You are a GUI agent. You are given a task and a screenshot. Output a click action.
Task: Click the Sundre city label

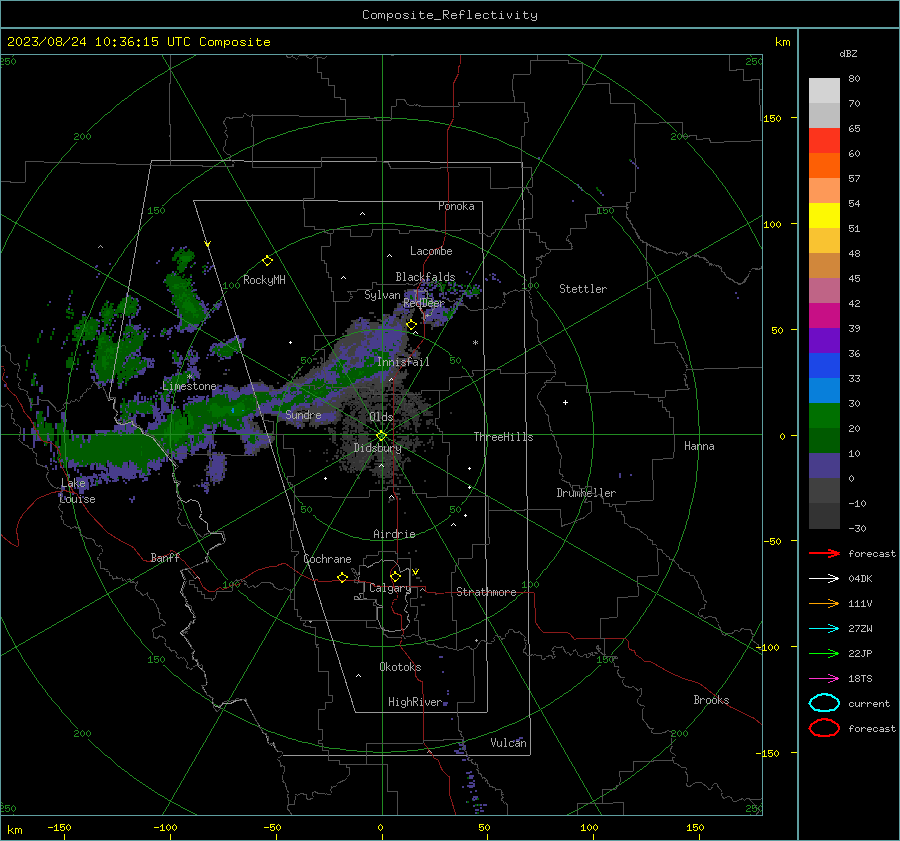(303, 414)
